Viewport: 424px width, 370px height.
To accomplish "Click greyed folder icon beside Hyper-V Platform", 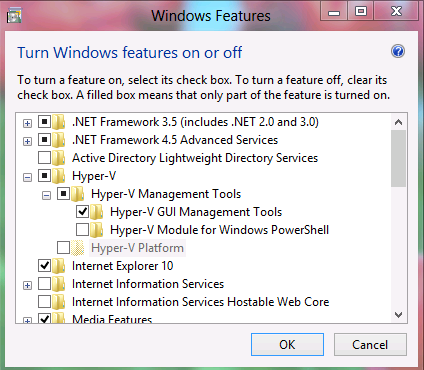I will (x=78, y=248).
